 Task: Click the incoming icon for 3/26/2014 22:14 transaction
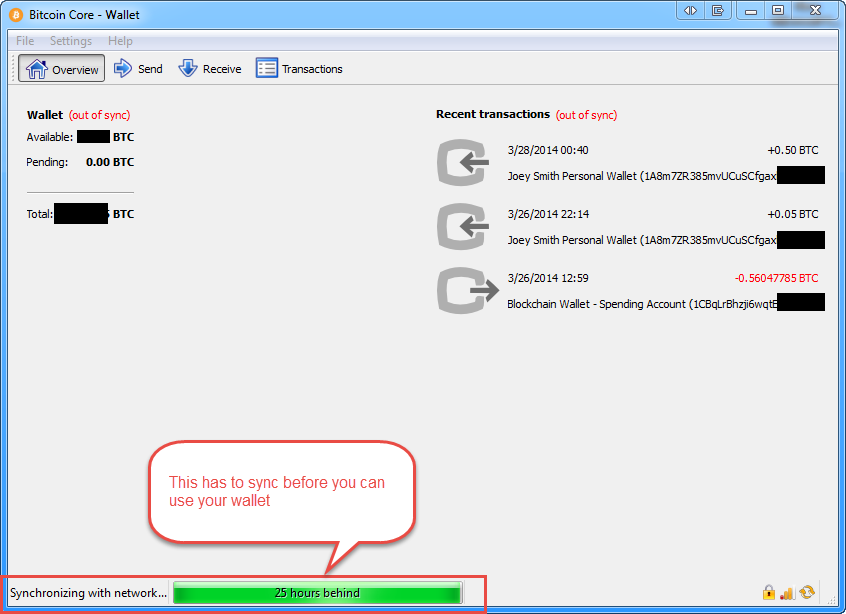[463, 227]
